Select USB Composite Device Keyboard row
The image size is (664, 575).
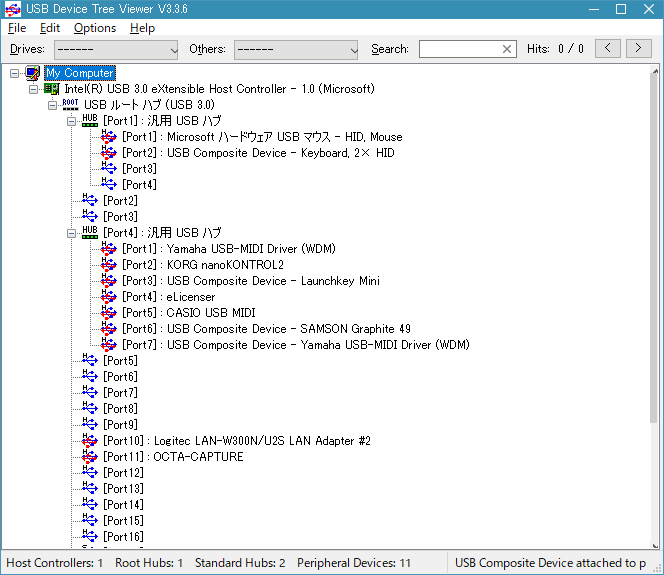pos(258,152)
